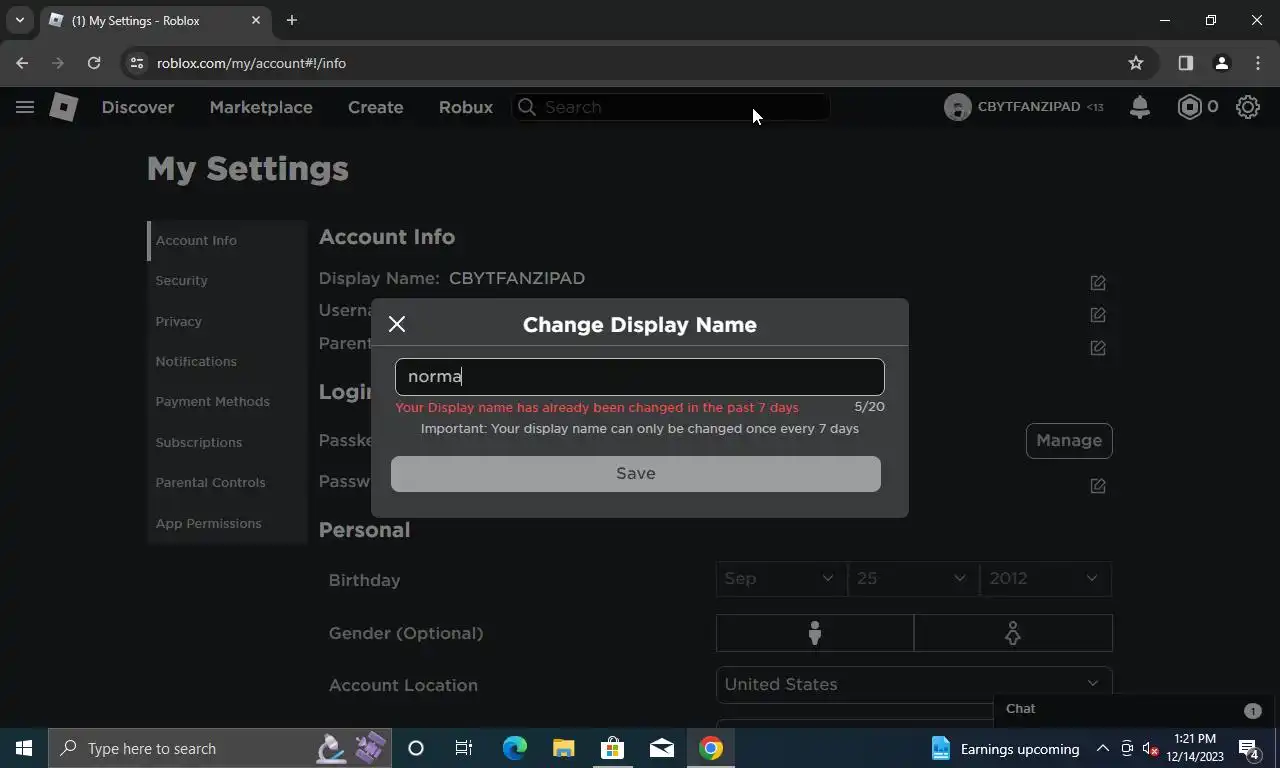1280x768 pixels.
Task: Select the male gender icon
Action: coord(815,633)
